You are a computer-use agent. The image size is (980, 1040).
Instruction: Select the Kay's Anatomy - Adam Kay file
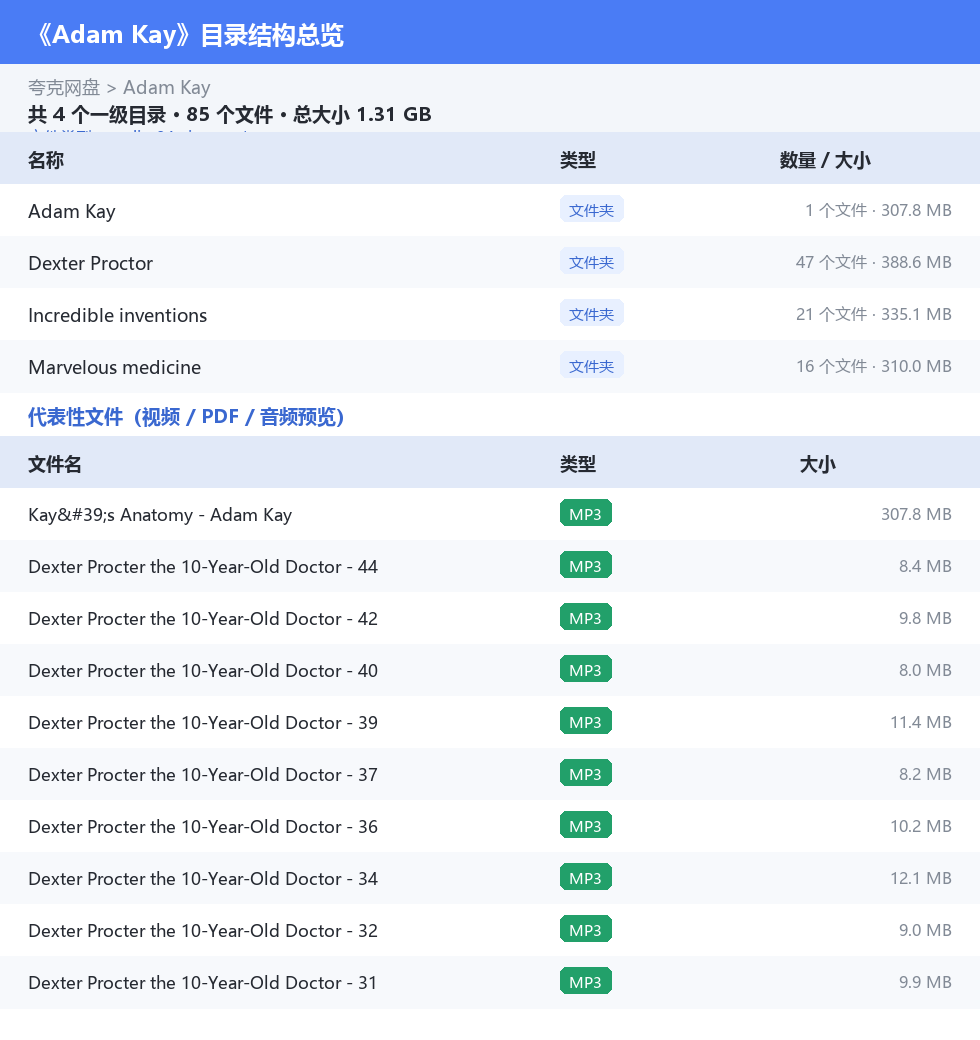[490, 514]
